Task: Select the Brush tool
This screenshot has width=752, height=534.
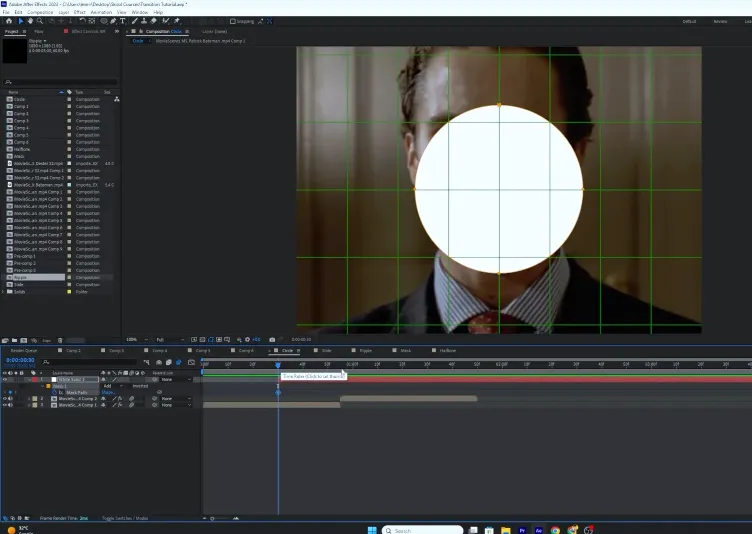Action: [x=135, y=21]
